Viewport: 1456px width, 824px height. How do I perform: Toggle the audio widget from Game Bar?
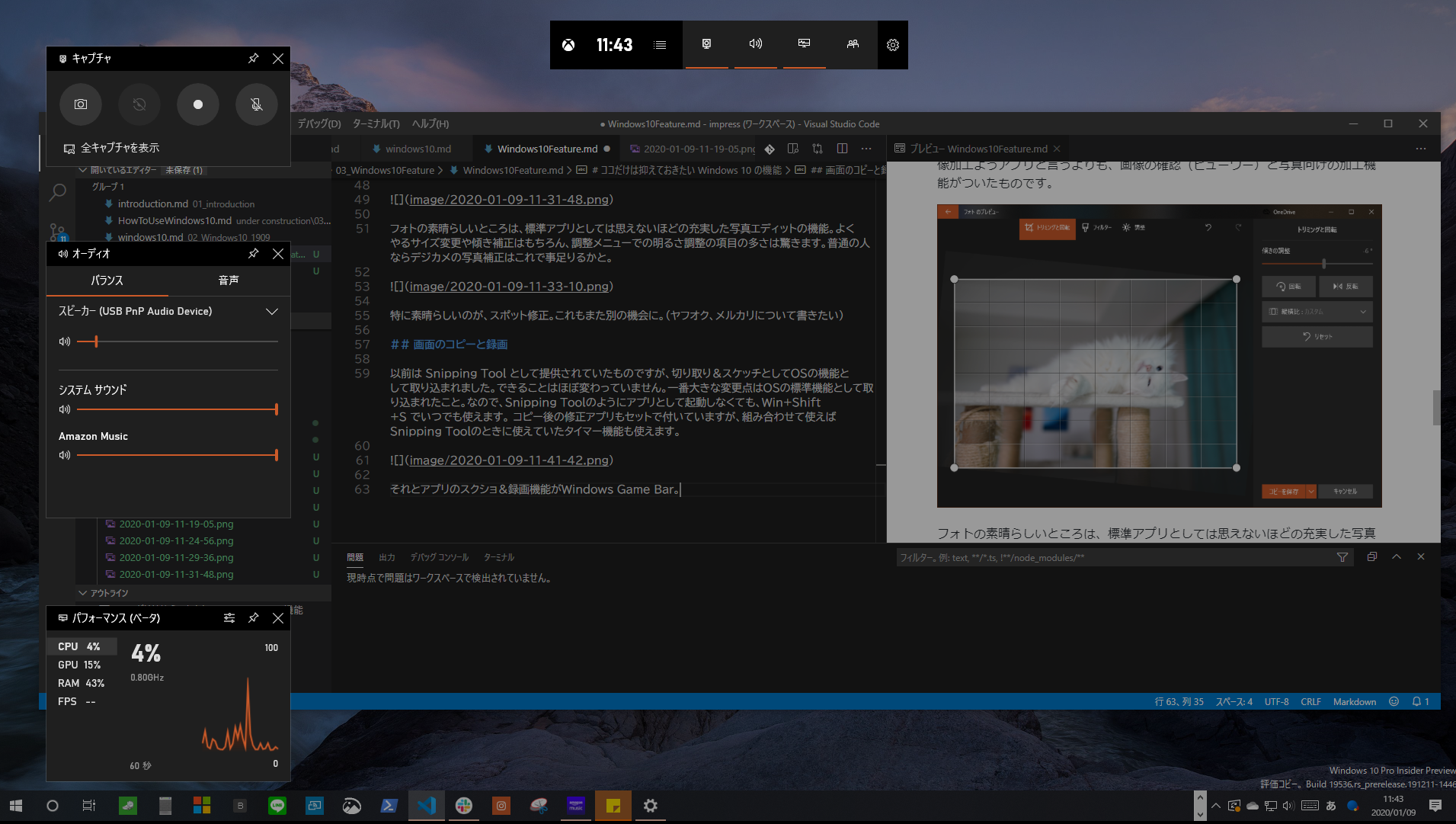756,44
